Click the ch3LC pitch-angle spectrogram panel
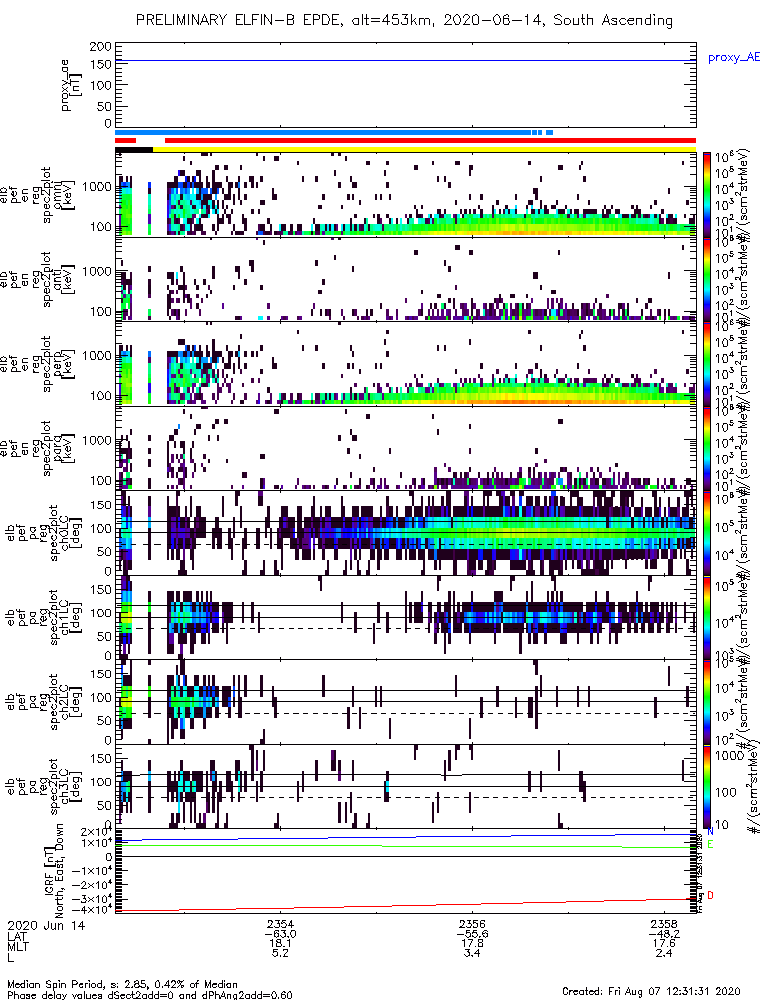The width and height of the screenshot is (775, 1000). click(x=406, y=786)
